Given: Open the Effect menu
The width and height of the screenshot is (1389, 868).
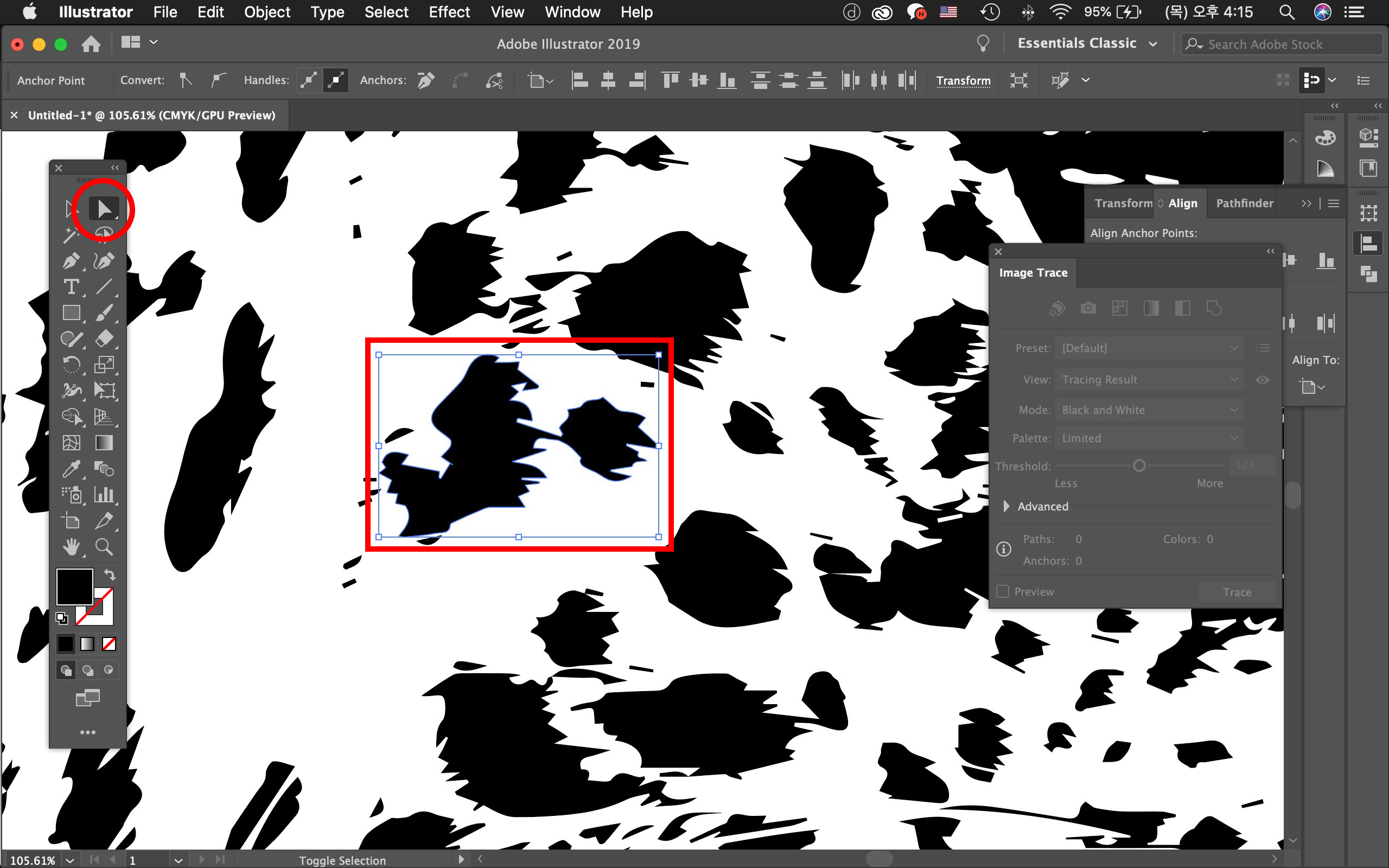Looking at the screenshot, I should pyautogui.click(x=449, y=12).
